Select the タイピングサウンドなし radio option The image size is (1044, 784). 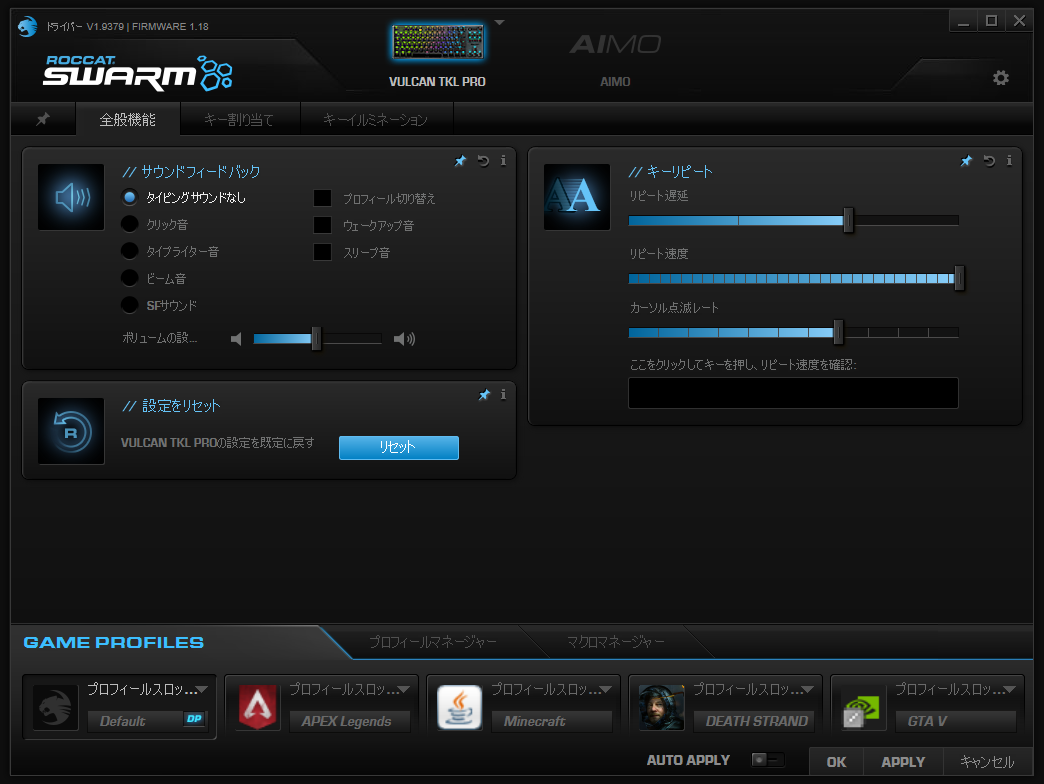(x=130, y=197)
